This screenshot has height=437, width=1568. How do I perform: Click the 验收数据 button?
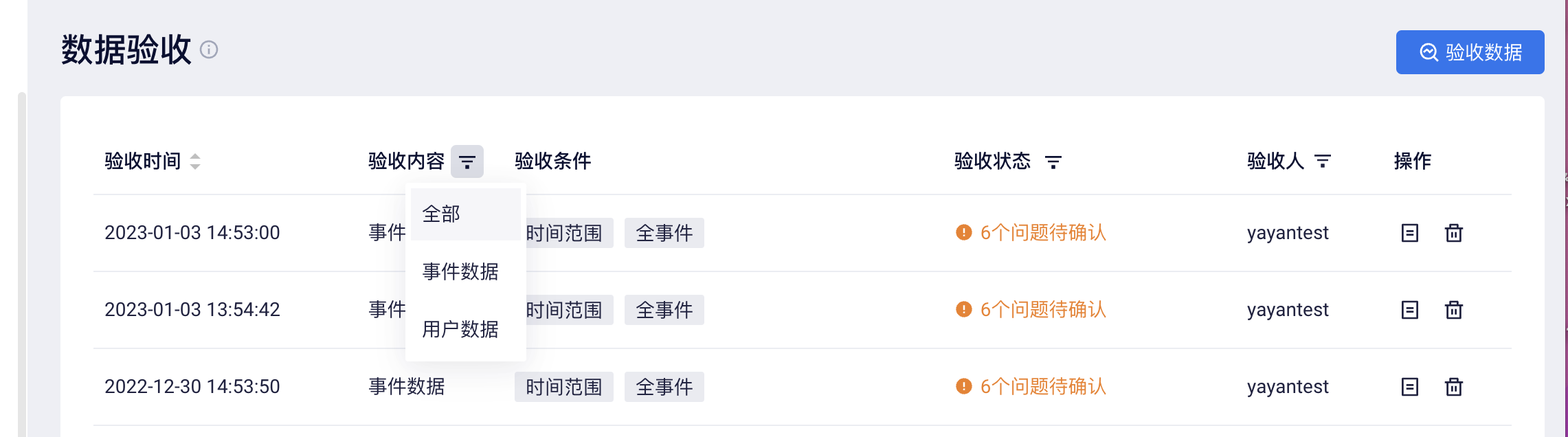(1470, 52)
